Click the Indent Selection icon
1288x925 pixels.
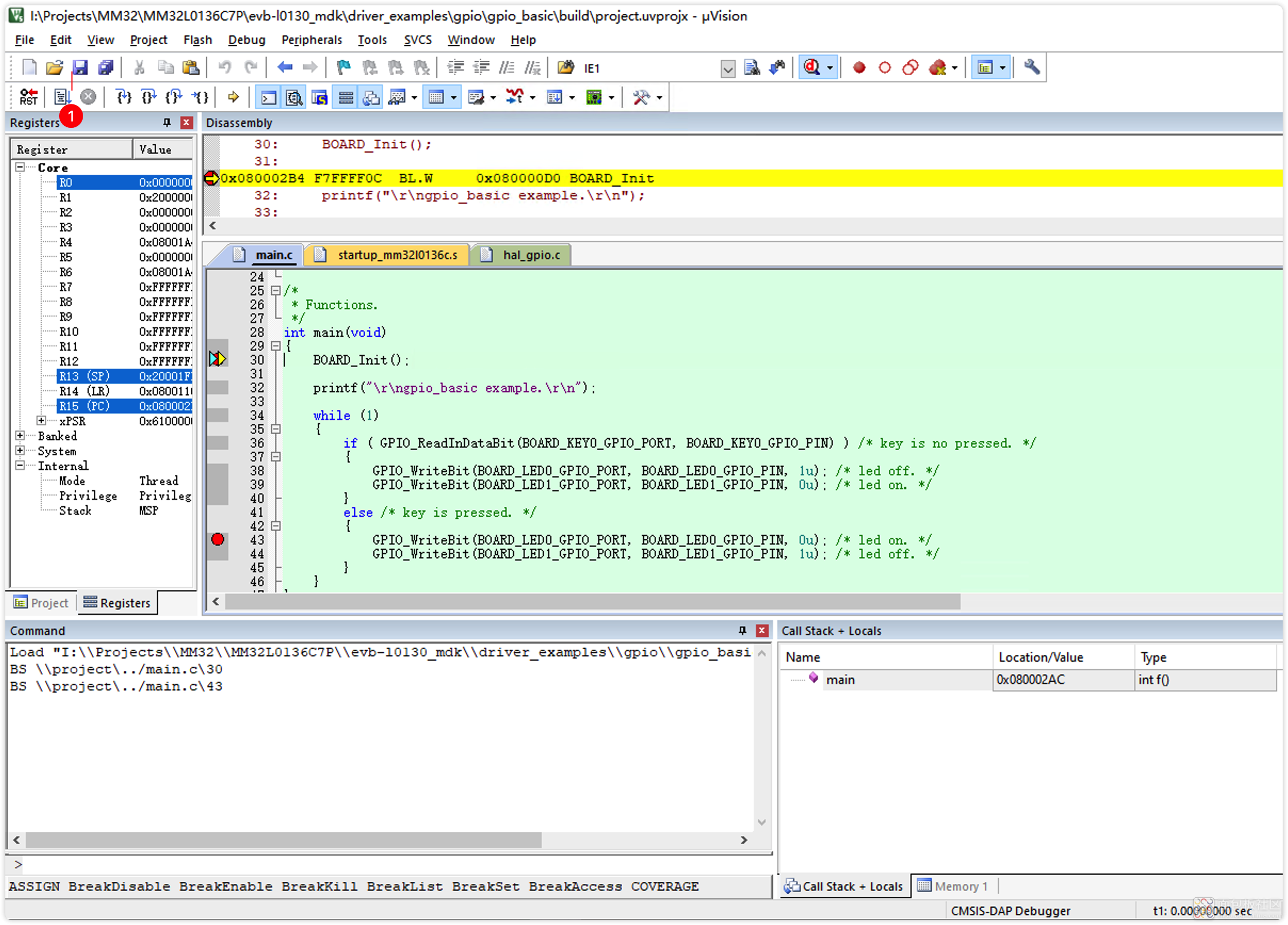455,68
